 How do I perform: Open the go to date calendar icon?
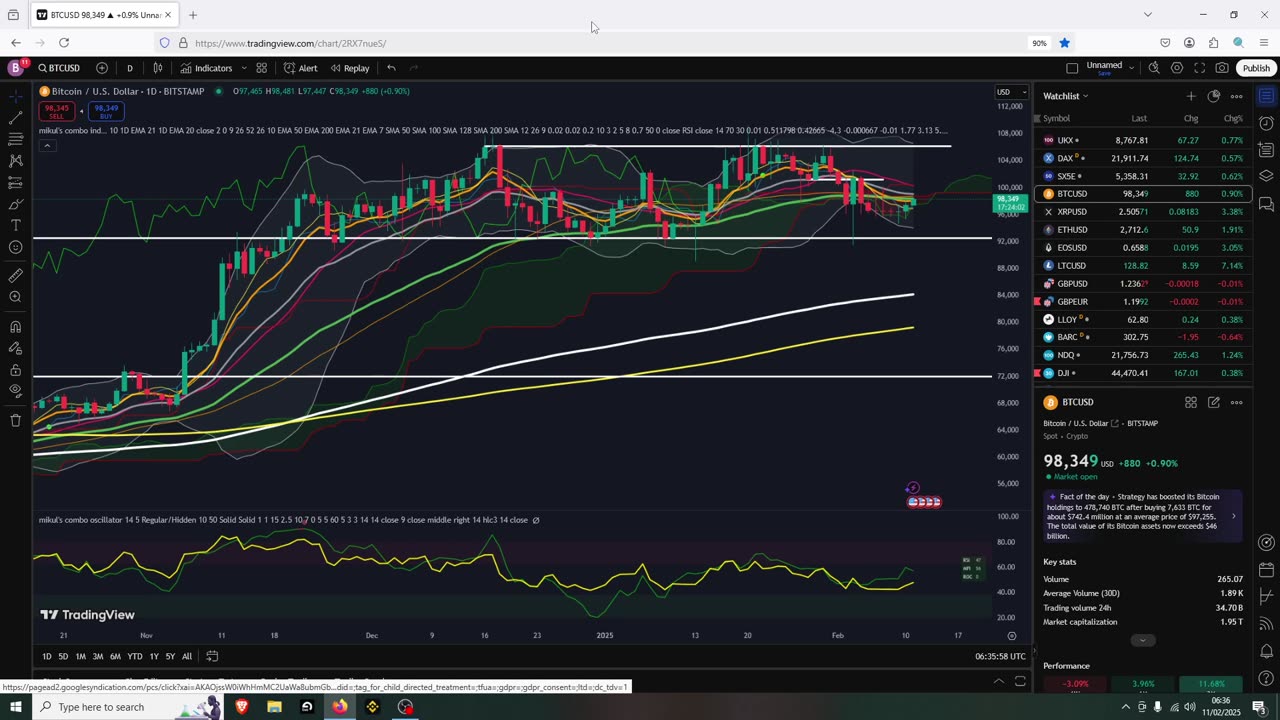(212, 656)
